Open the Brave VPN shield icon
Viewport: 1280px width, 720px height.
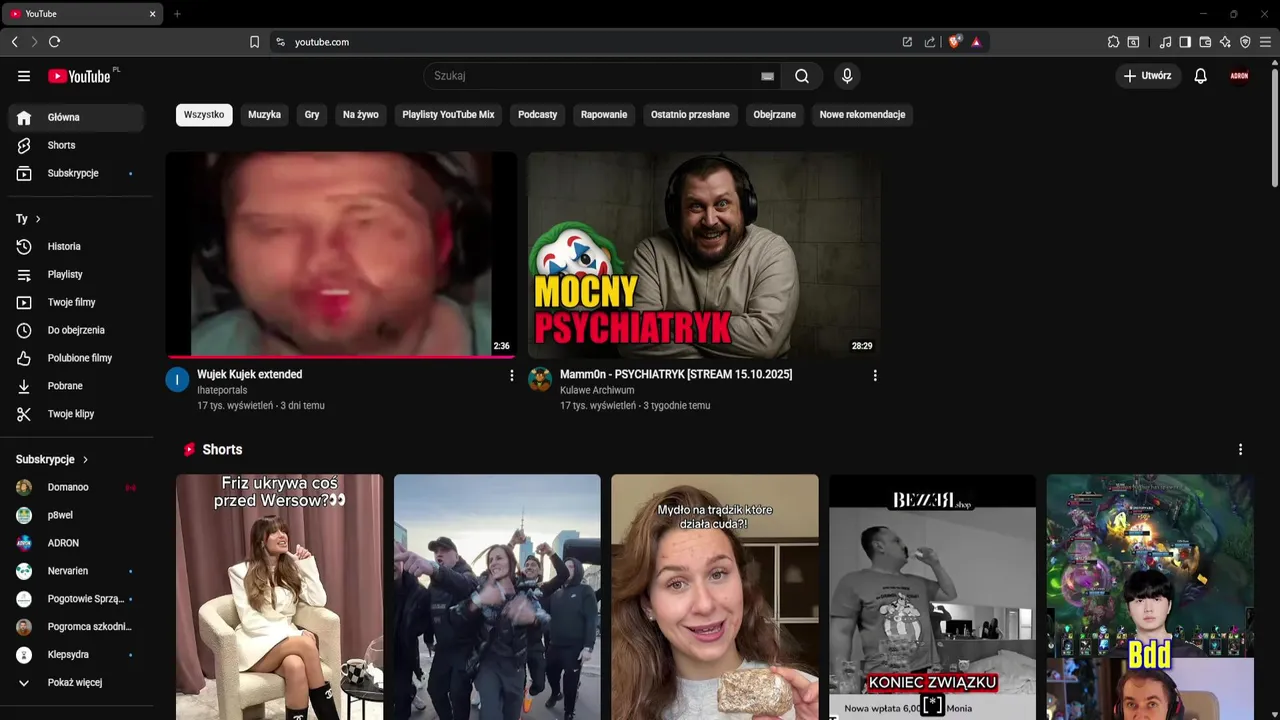1245,42
